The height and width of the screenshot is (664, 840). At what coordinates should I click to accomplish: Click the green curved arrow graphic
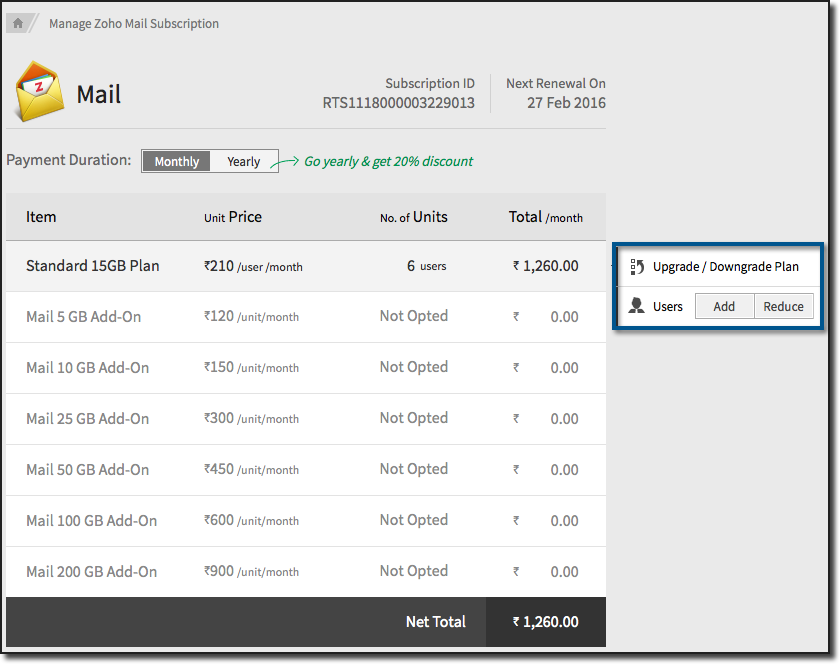288,160
